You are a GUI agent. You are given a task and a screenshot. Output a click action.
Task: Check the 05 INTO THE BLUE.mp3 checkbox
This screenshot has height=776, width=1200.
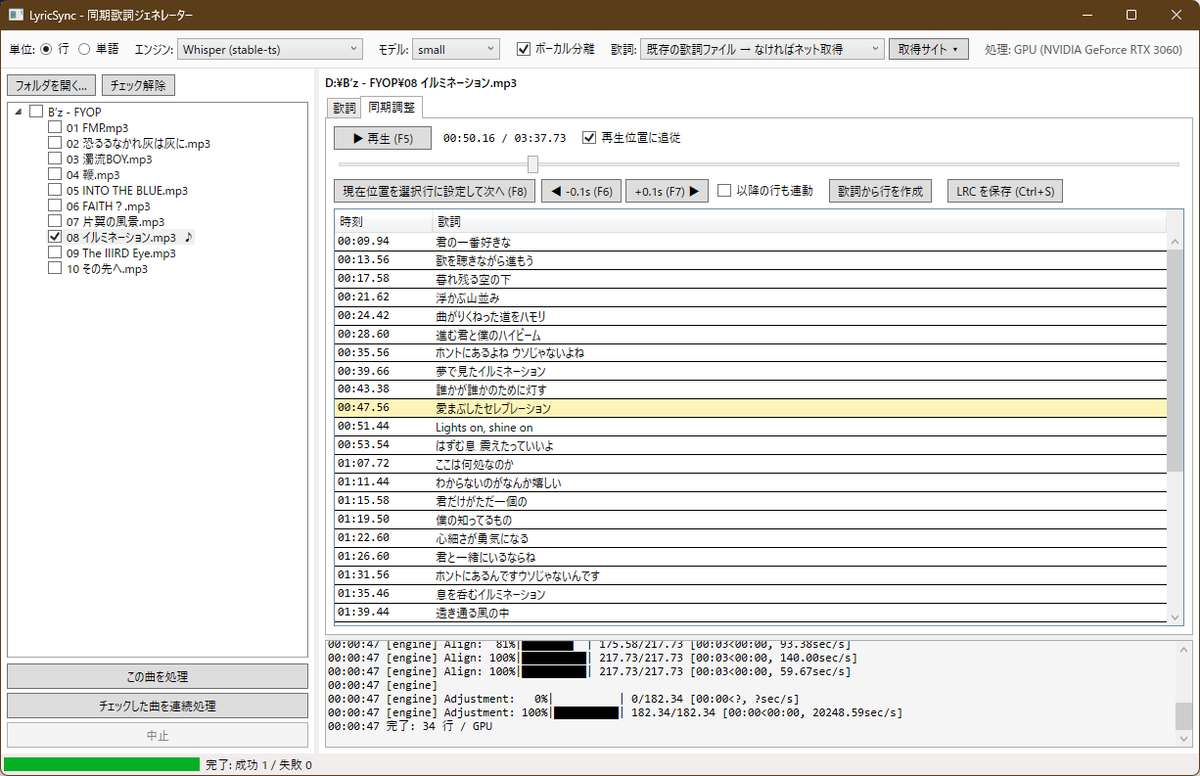(56, 190)
